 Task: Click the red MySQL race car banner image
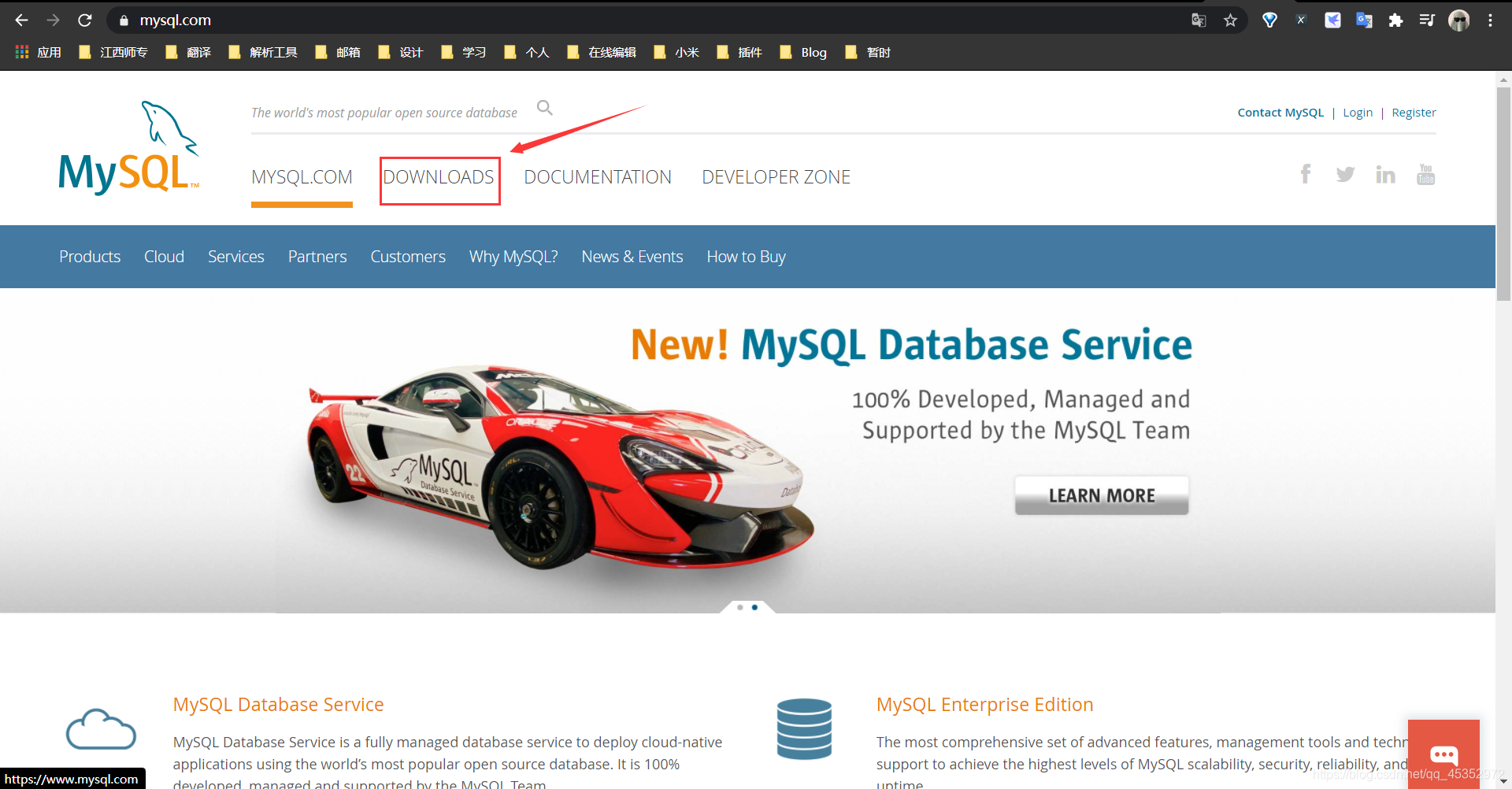(x=561, y=466)
